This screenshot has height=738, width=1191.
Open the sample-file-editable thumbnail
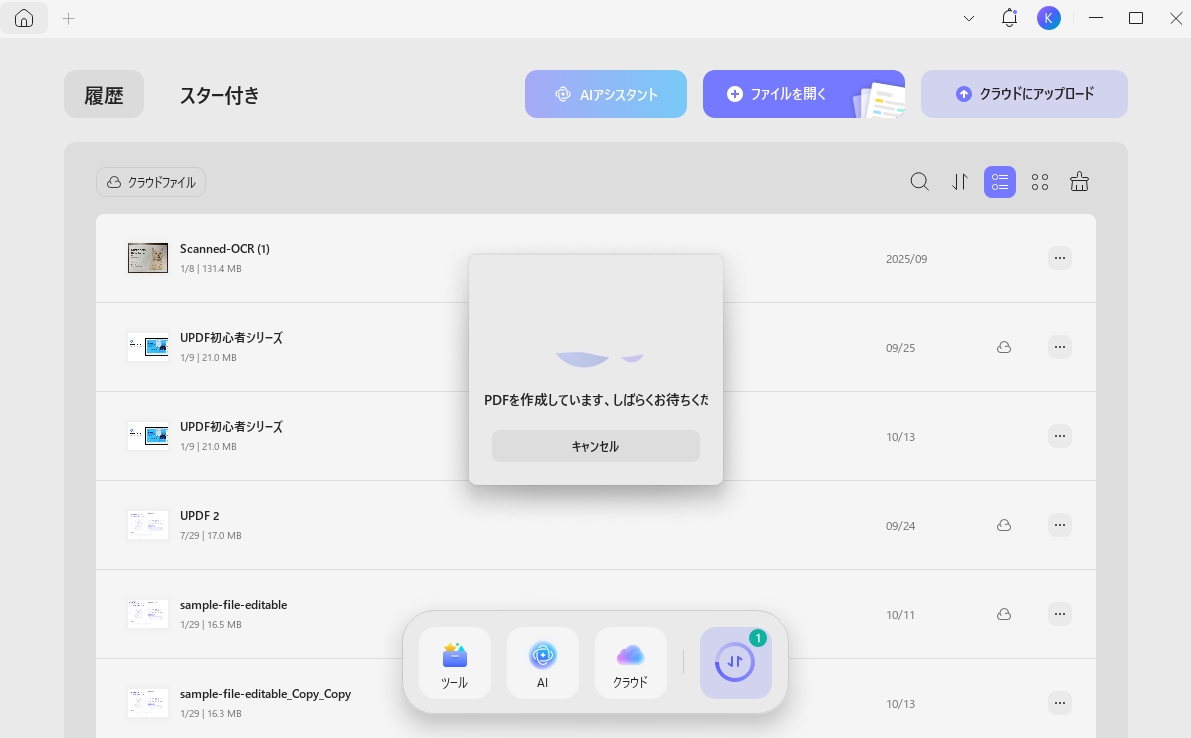(x=147, y=613)
